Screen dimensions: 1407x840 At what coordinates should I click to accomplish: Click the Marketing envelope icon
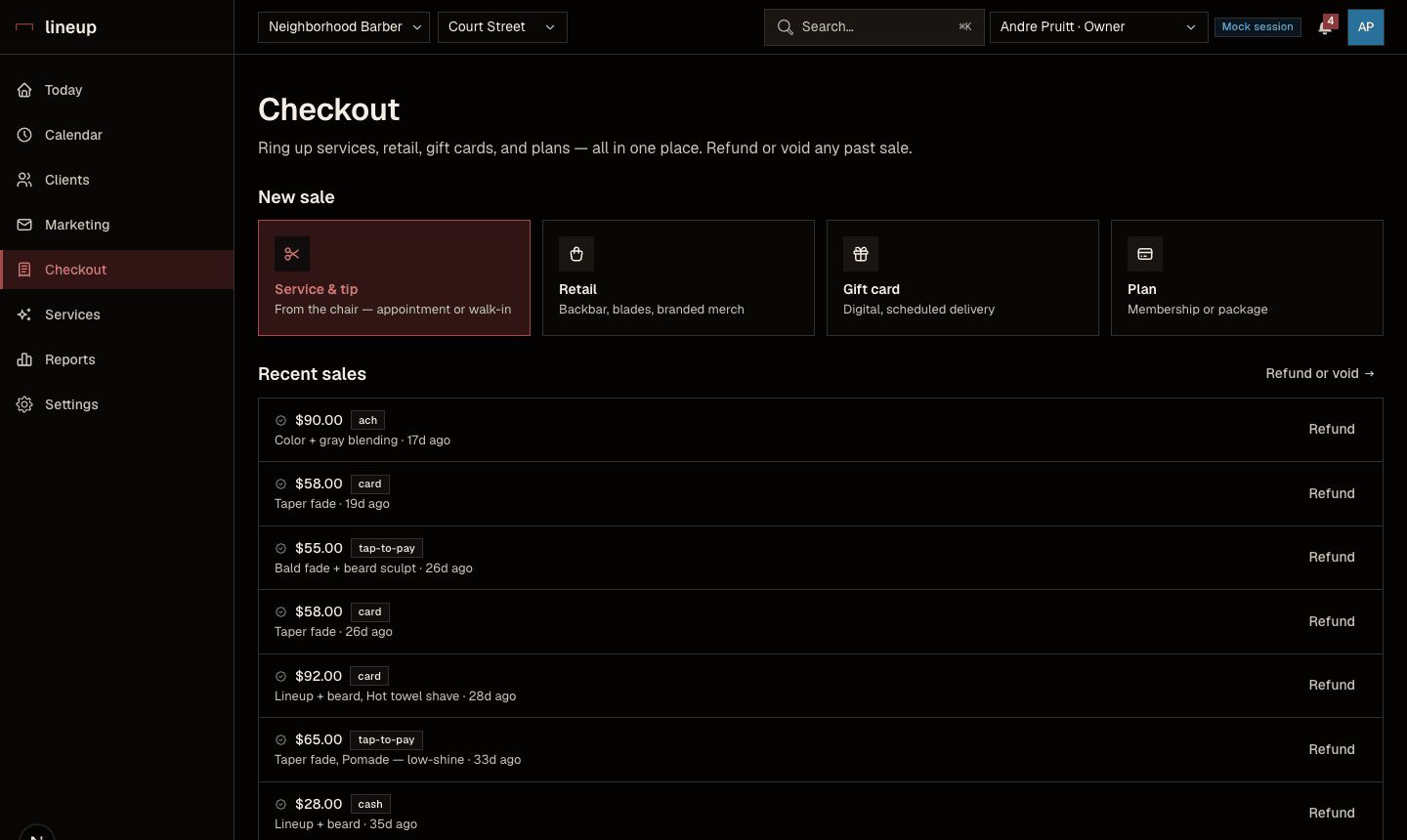click(x=24, y=225)
